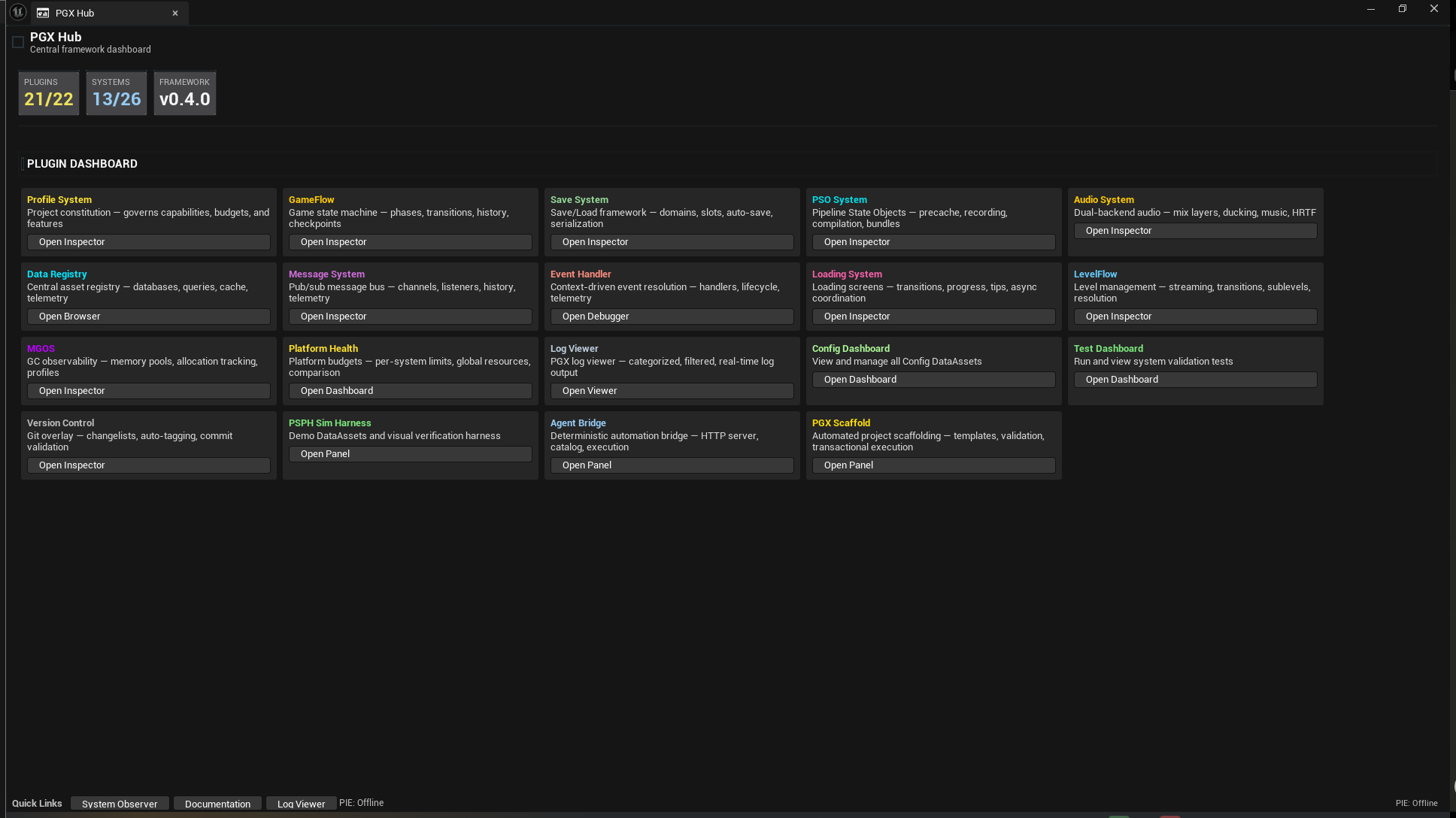
Task: Open Panel for PGX Scaffold
Action: point(933,465)
